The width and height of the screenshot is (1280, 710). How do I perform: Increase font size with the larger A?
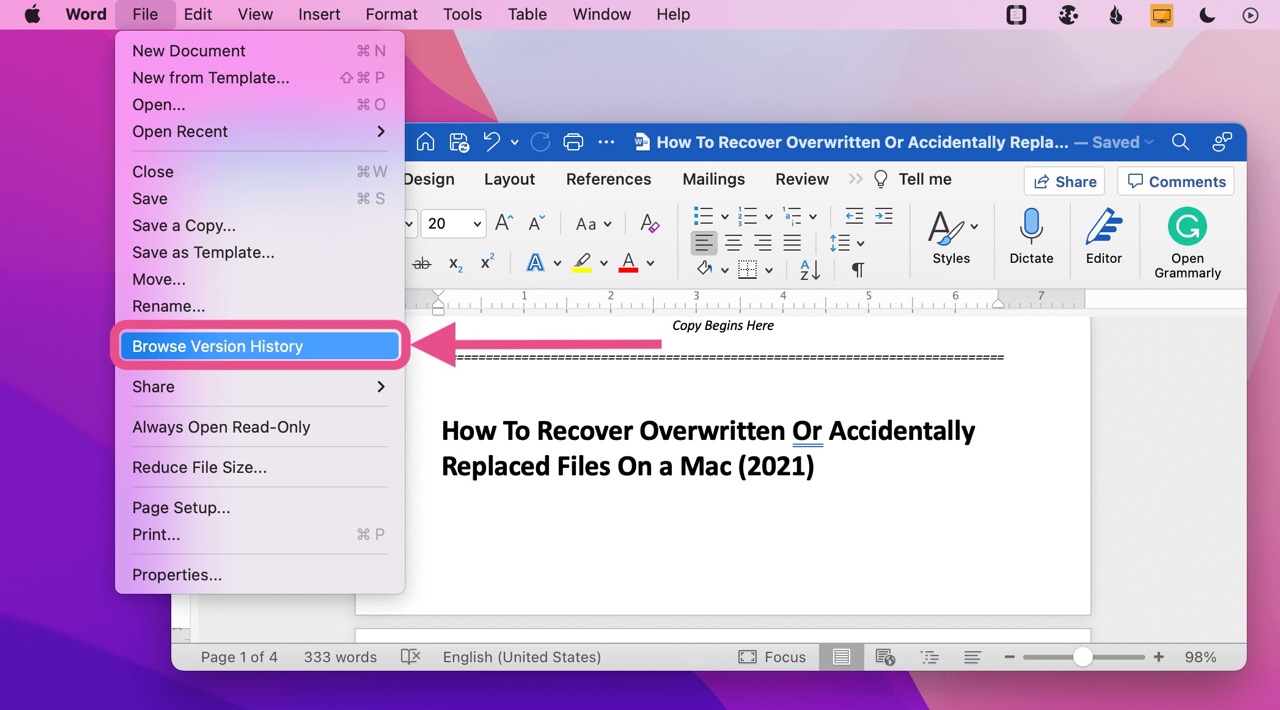[504, 223]
